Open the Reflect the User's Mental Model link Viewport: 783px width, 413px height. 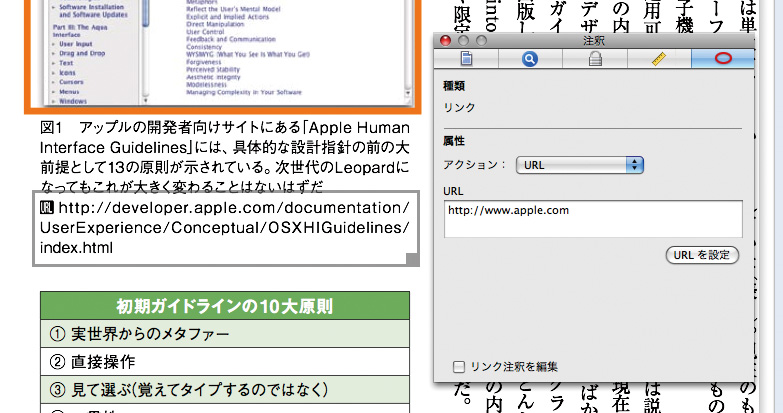tap(233, 9)
